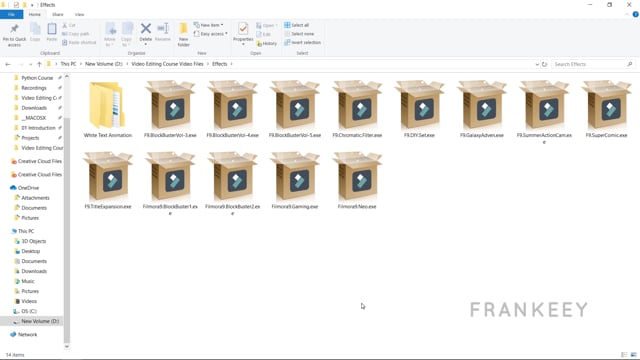Click Select all in ribbon
Screen dimensions: 640x360
[x=297, y=25]
